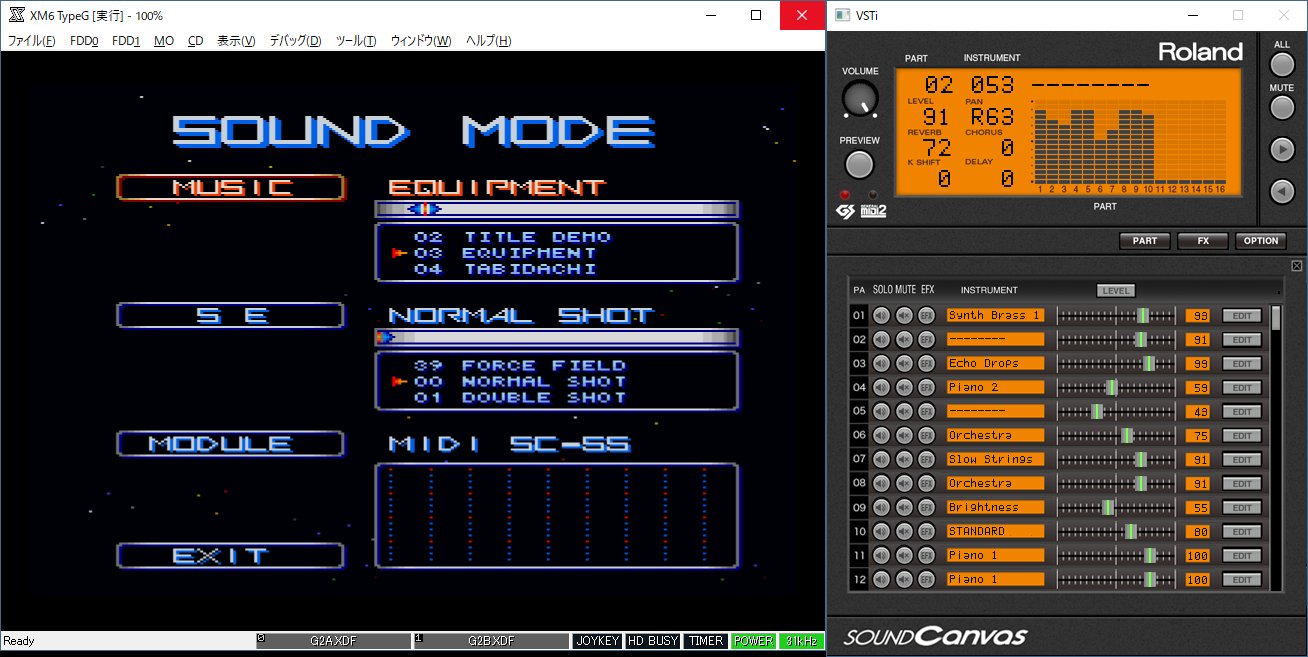Toggle solo on part 08 Orchestra
The image size is (1308, 657).
point(882,483)
